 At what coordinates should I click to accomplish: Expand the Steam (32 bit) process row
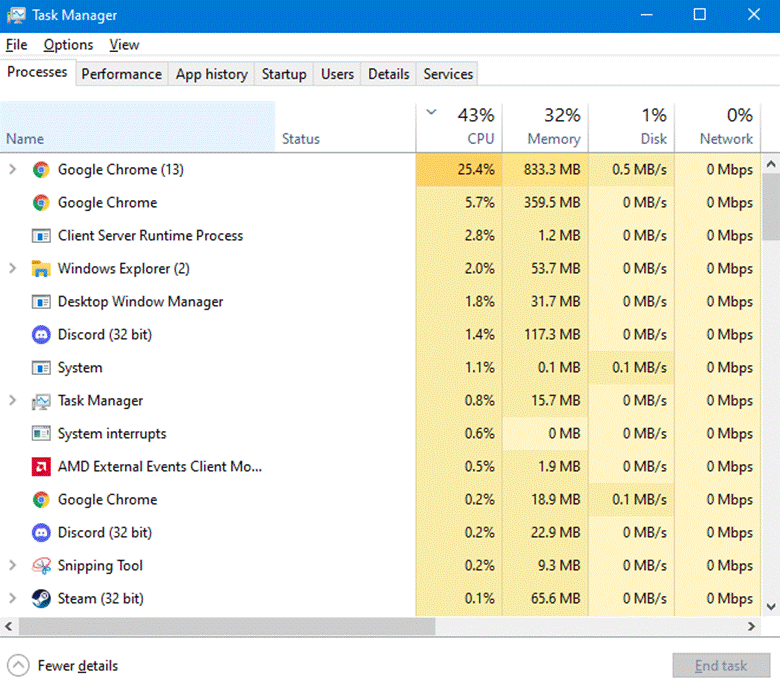point(12,598)
